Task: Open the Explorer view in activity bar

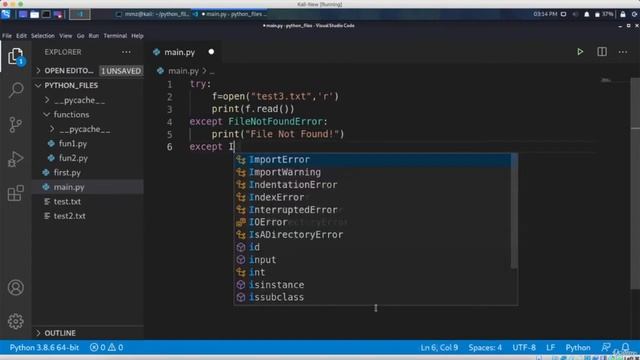Action: (16, 56)
